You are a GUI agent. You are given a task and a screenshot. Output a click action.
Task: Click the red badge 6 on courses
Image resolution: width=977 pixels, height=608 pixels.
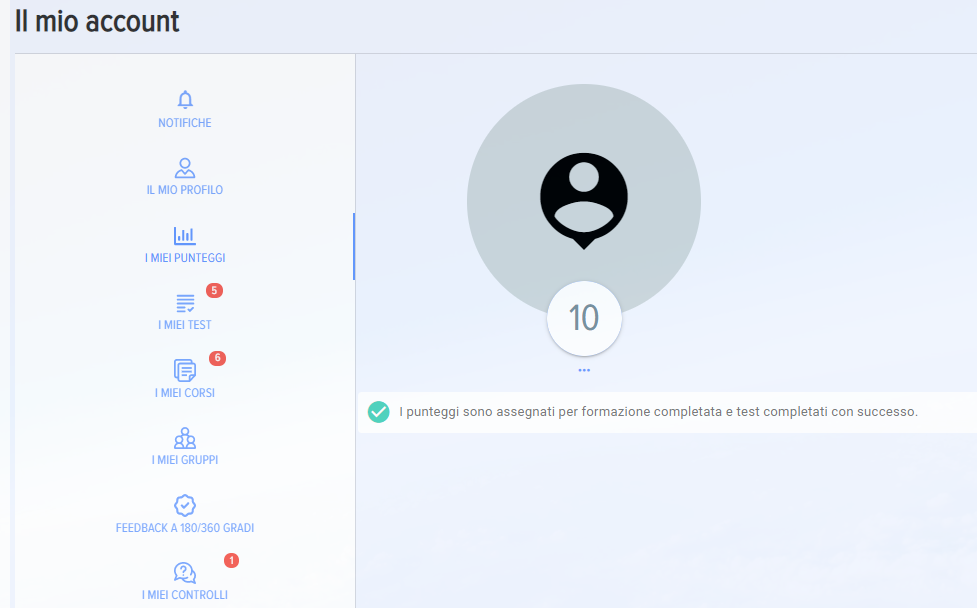pyautogui.click(x=217, y=358)
